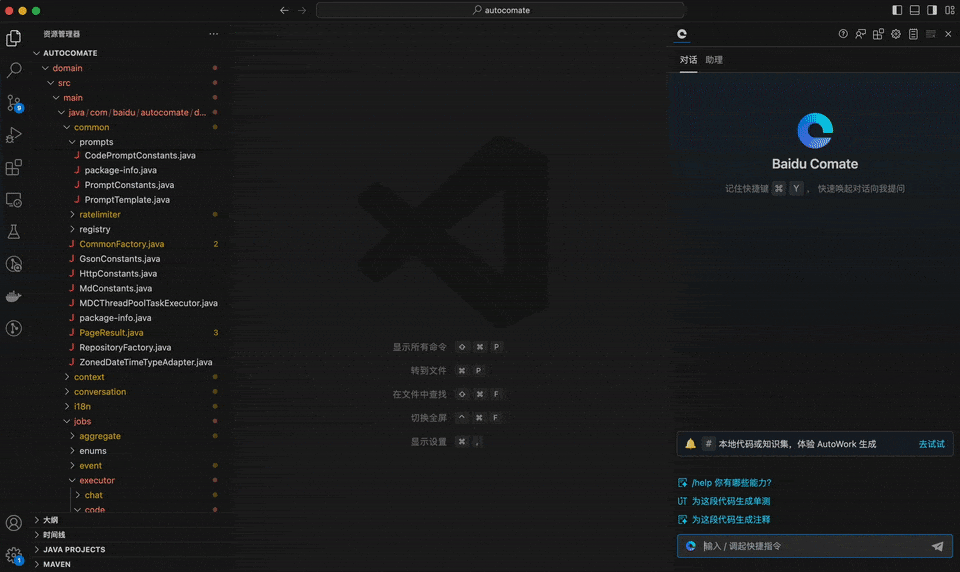Open Source Control view icon
Image resolution: width=960 pixels, height=572 pixels.
13,103
